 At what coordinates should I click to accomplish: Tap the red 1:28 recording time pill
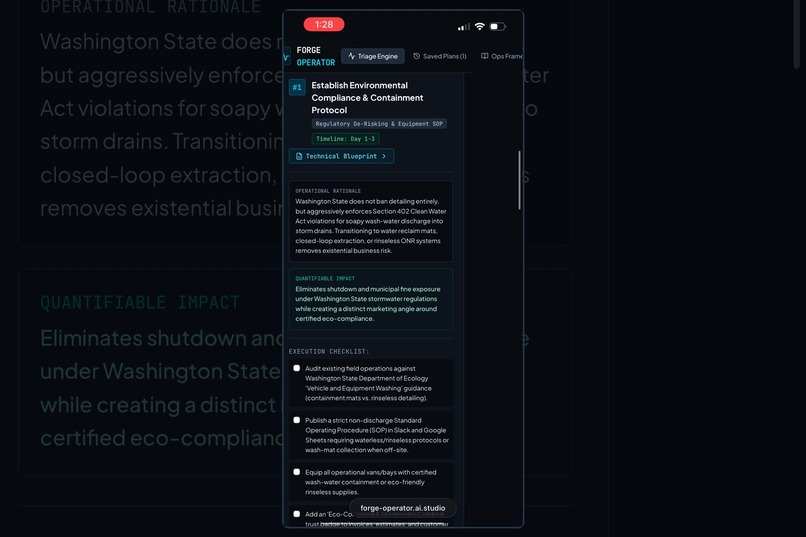[x=324, y=24]
